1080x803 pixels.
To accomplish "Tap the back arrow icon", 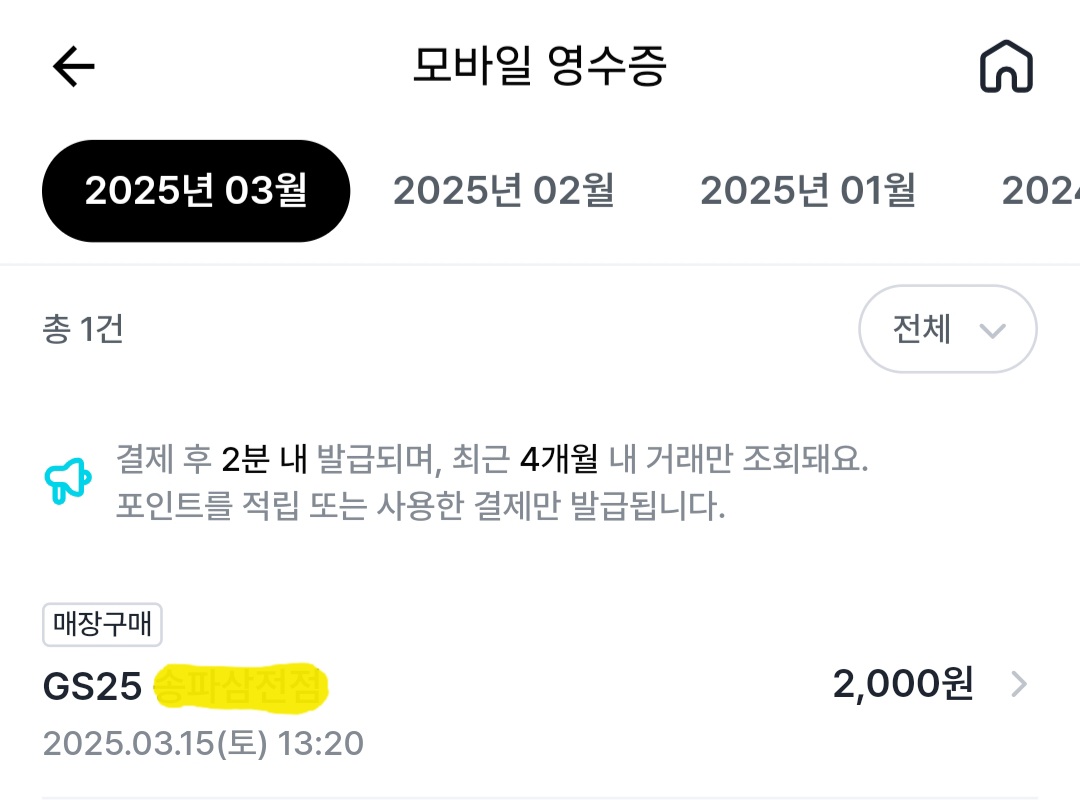I will coord(73,67).
